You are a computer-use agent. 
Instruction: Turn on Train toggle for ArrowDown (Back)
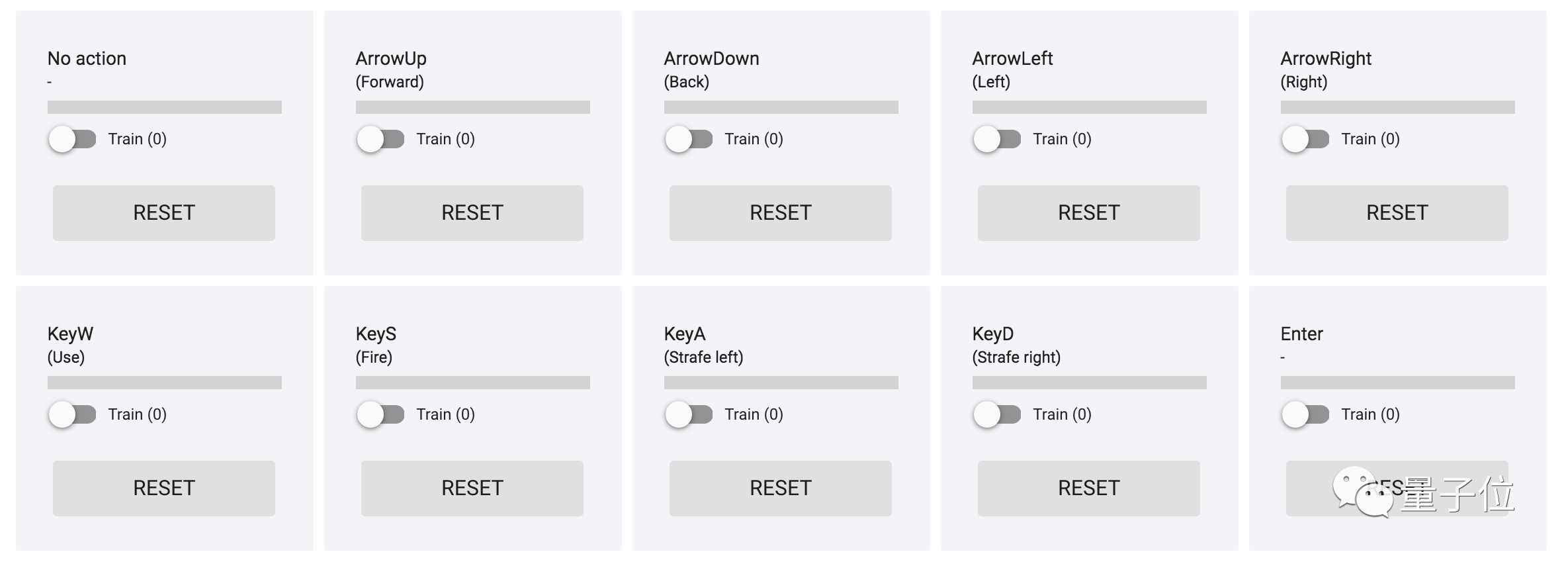coord(689,139)
